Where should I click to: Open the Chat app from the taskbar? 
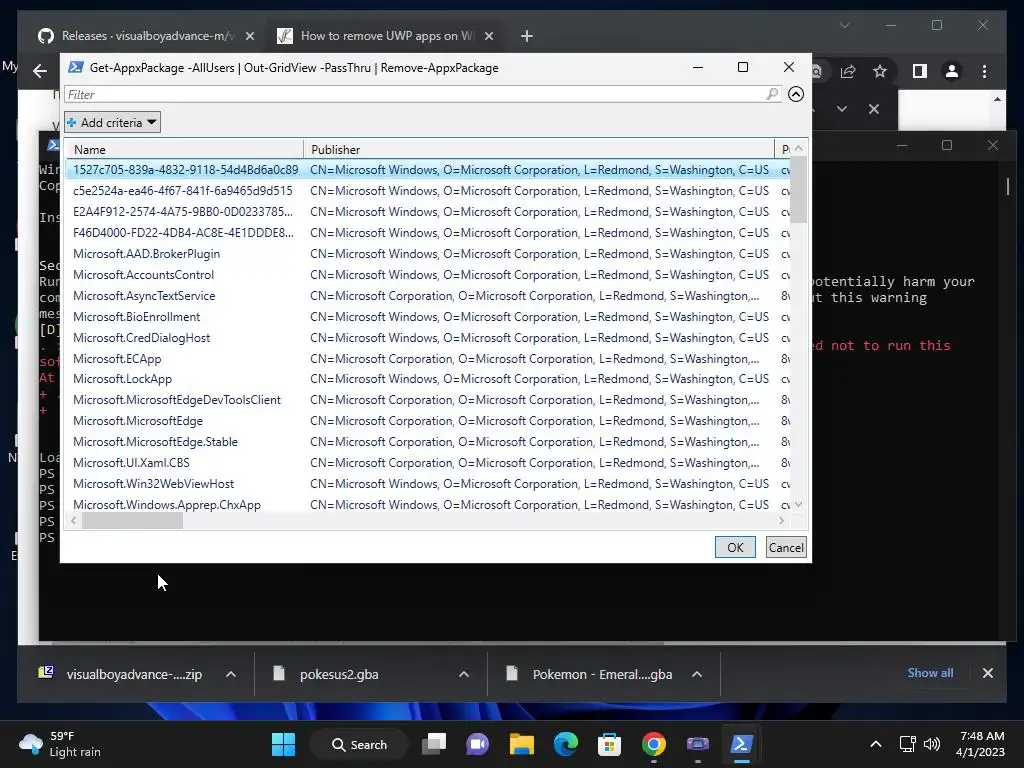coord(477,744)
